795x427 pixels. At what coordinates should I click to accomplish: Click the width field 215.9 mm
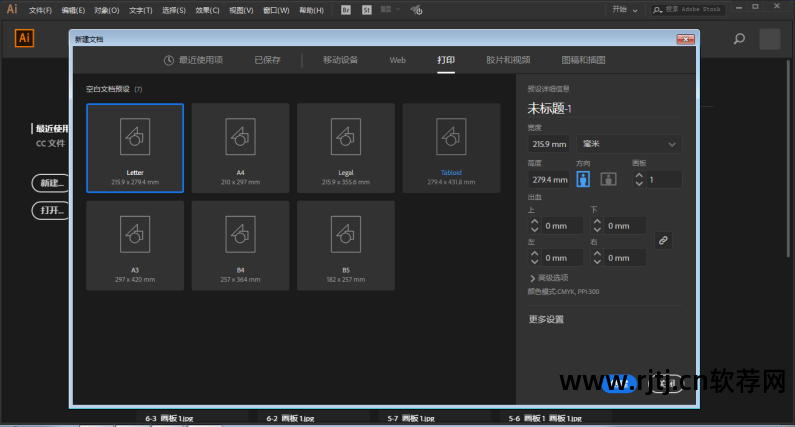pos(549,144)
